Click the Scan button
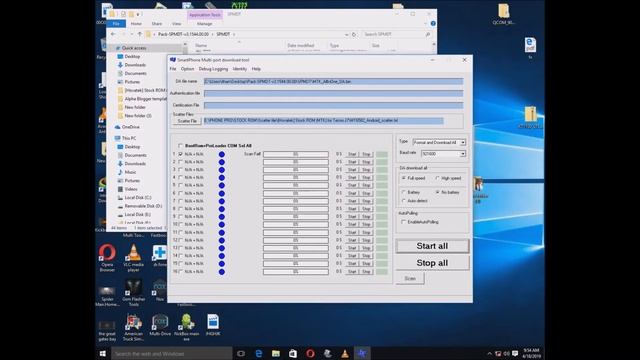The image size is (640, 360). coord(410,278)
